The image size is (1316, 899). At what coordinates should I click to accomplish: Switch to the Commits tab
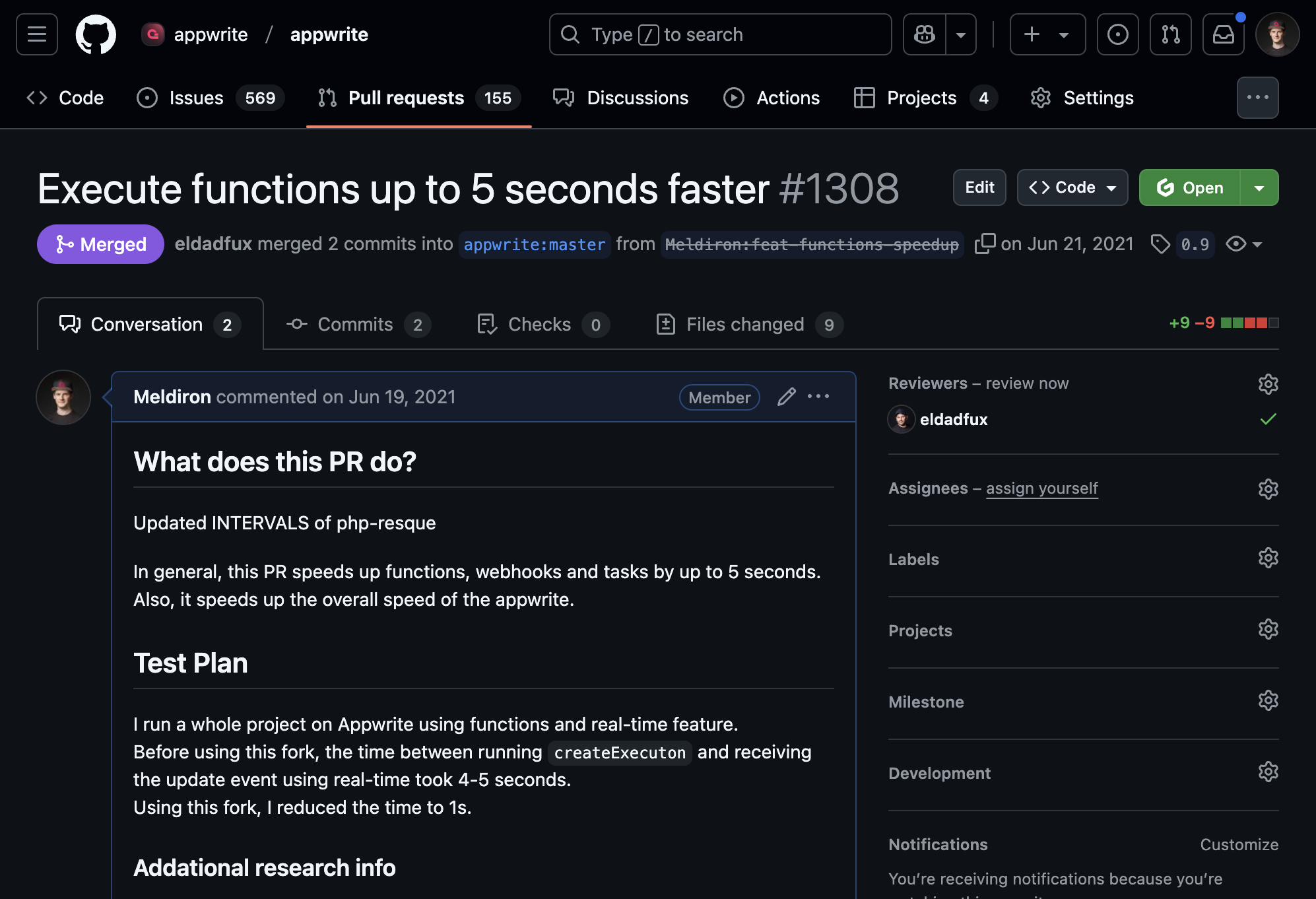pyautogui.click(x=358, y=324)
